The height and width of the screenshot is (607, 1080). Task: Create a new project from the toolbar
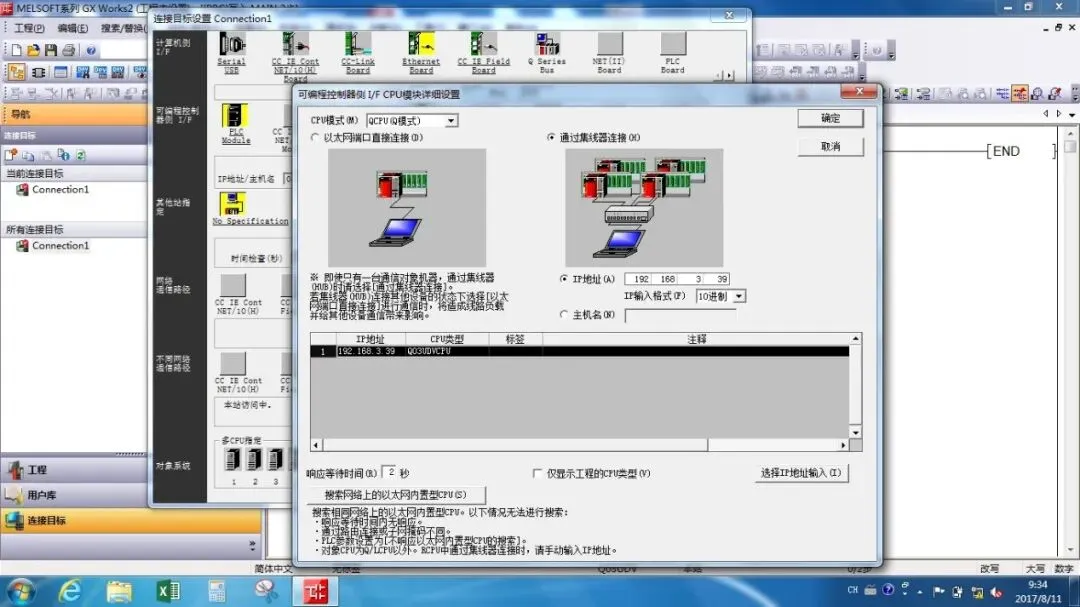pyautogui.click(x=17, y=50)
